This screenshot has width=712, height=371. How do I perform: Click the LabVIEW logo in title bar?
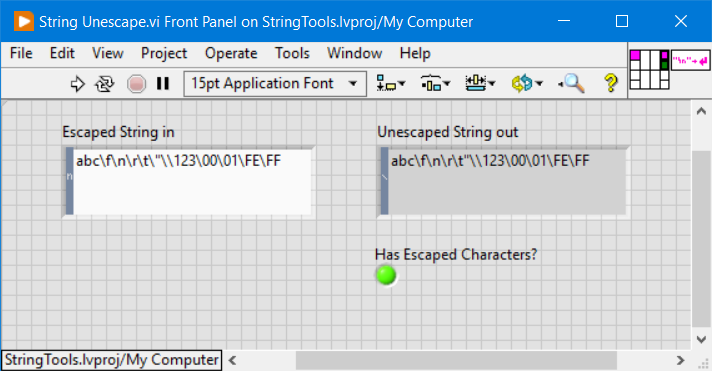[24, 21]
